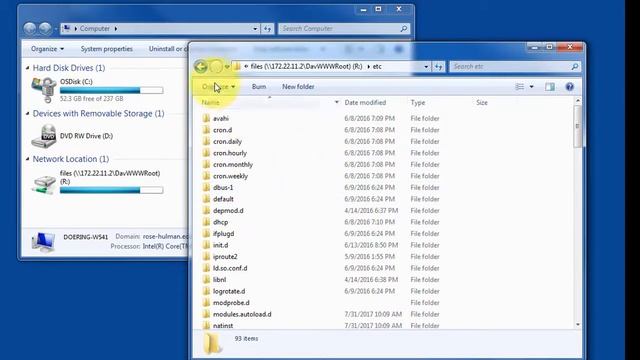Click Uninstall or change a program button
640x360 pixels.
[x=167, y=49]
